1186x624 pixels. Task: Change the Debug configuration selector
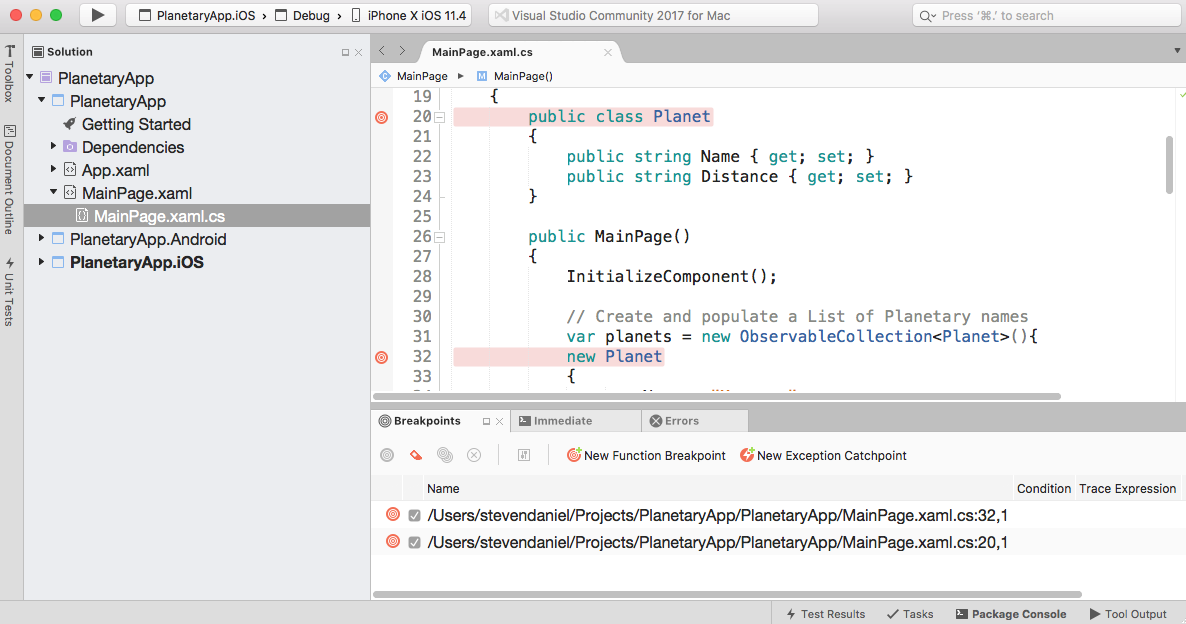303,15
